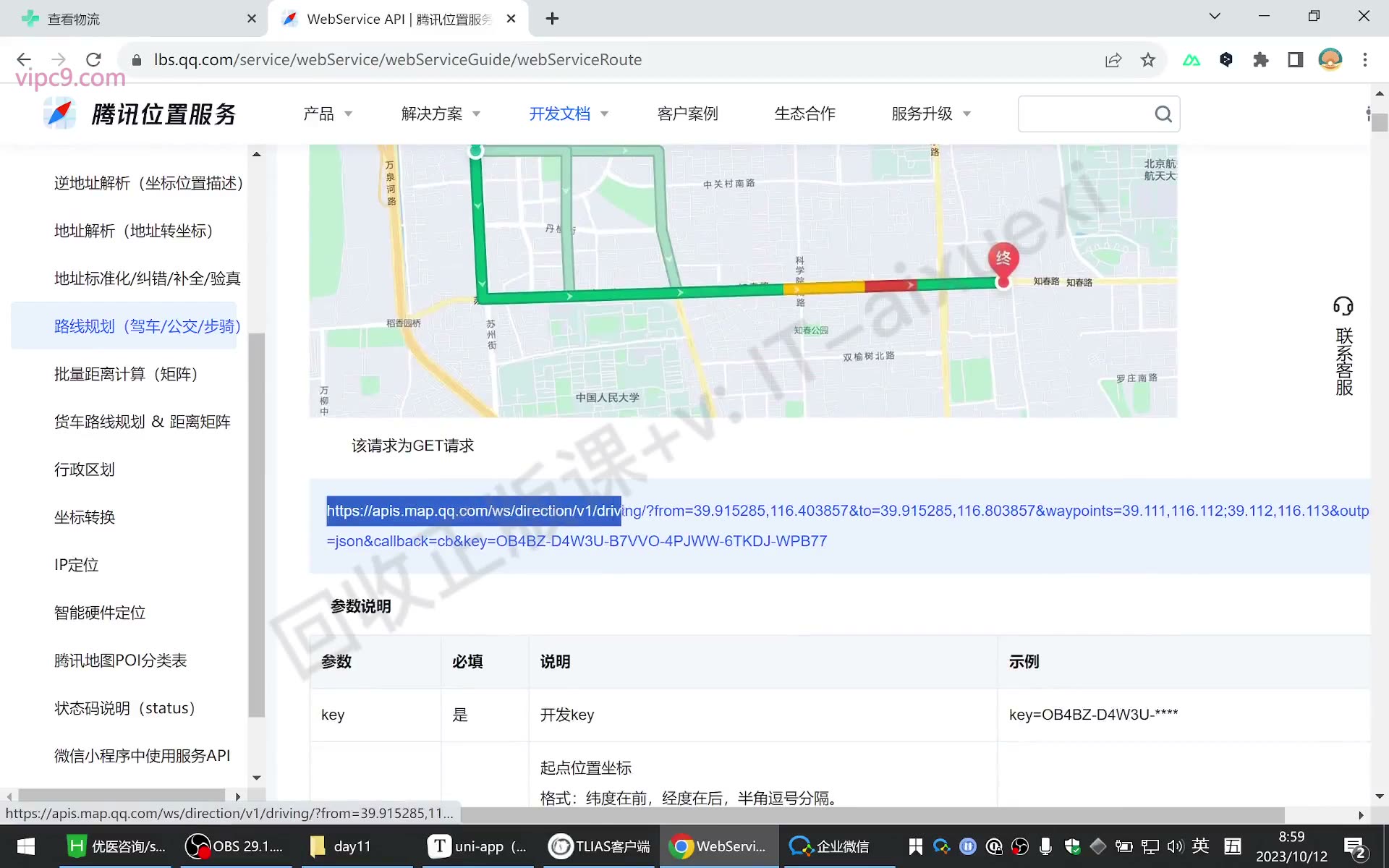Open the Chrome tab search chevron
This screenshot has width=1389, height=868.
point(1215,16)
